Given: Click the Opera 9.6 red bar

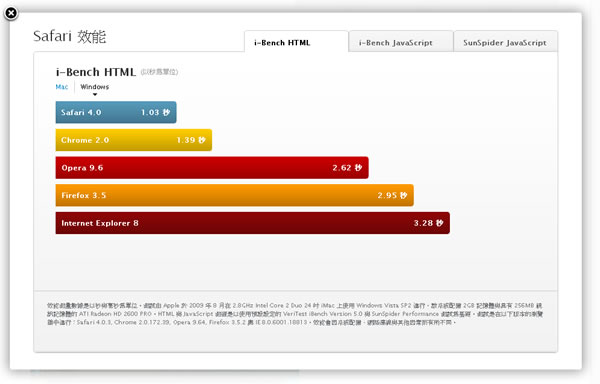Looking at the screenshot, I should [x=212, y=168].
